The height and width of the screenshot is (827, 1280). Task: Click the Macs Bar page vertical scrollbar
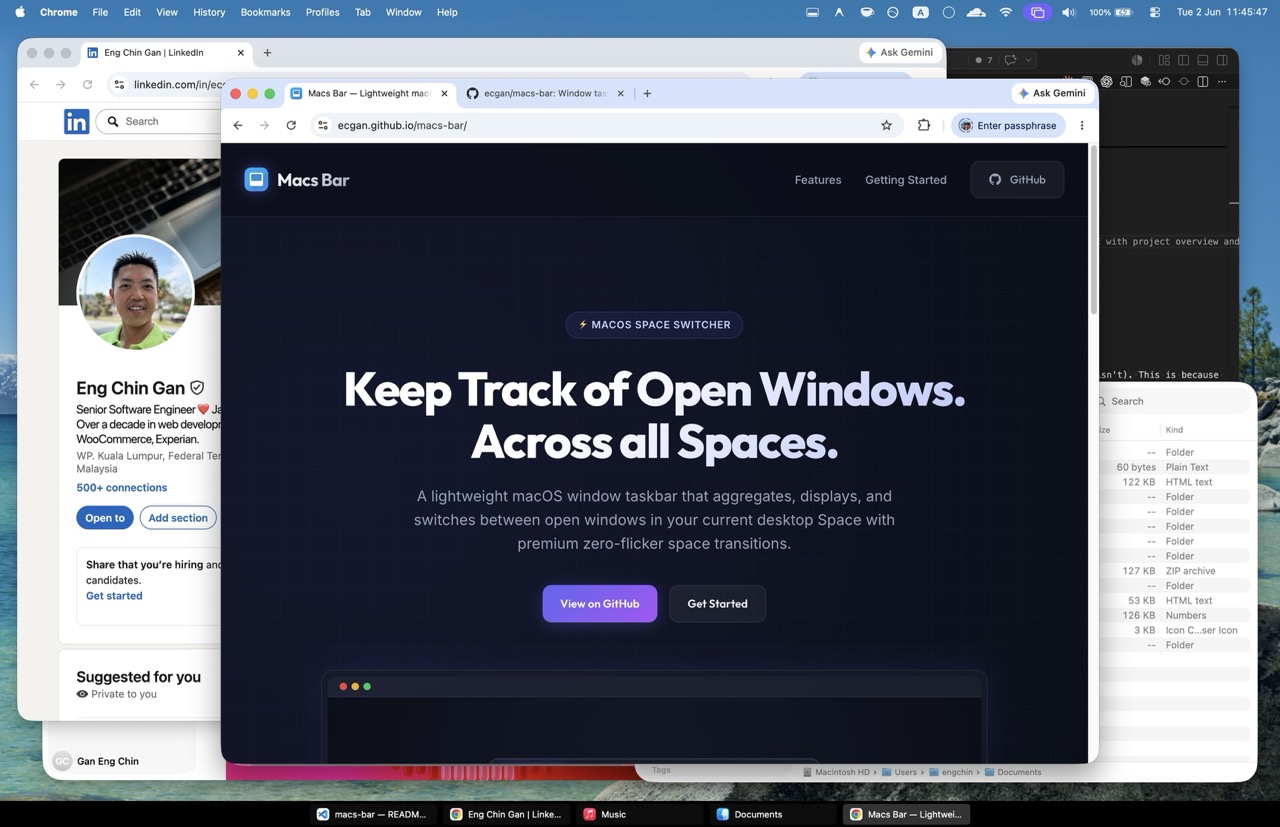coord(1093,230)
